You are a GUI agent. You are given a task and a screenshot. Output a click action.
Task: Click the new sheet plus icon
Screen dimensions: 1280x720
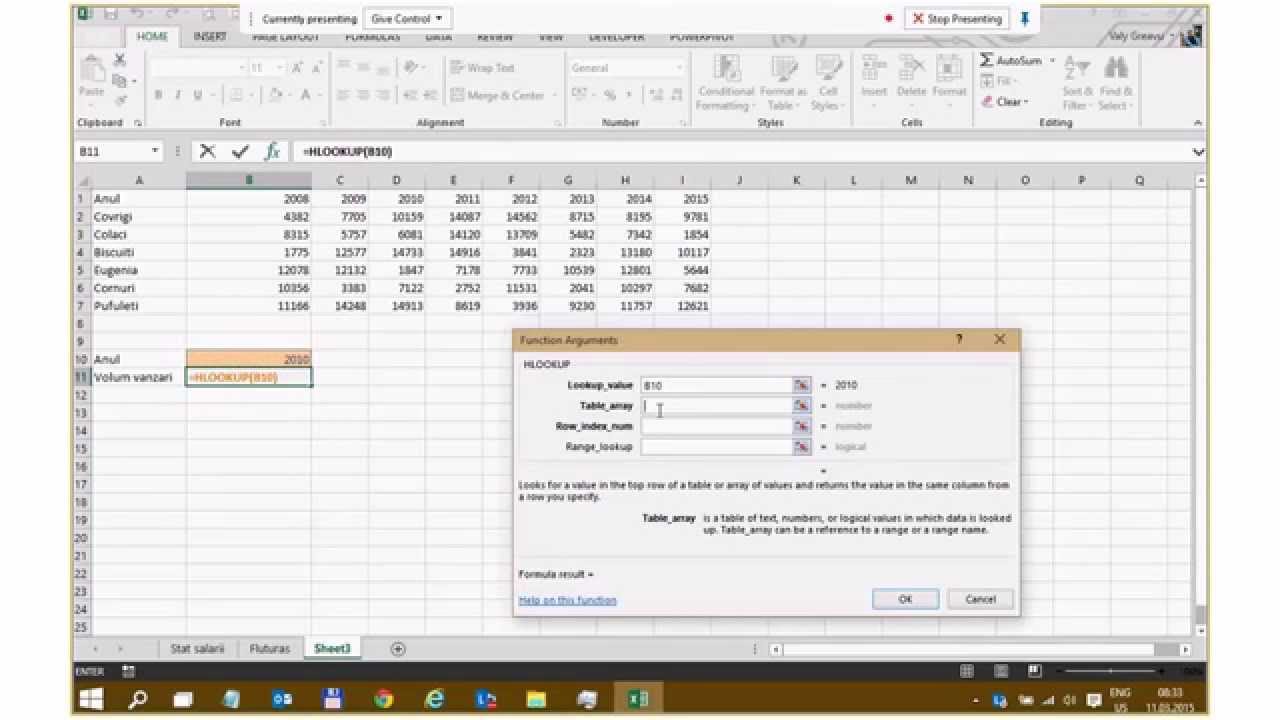(x=398, y=649)
